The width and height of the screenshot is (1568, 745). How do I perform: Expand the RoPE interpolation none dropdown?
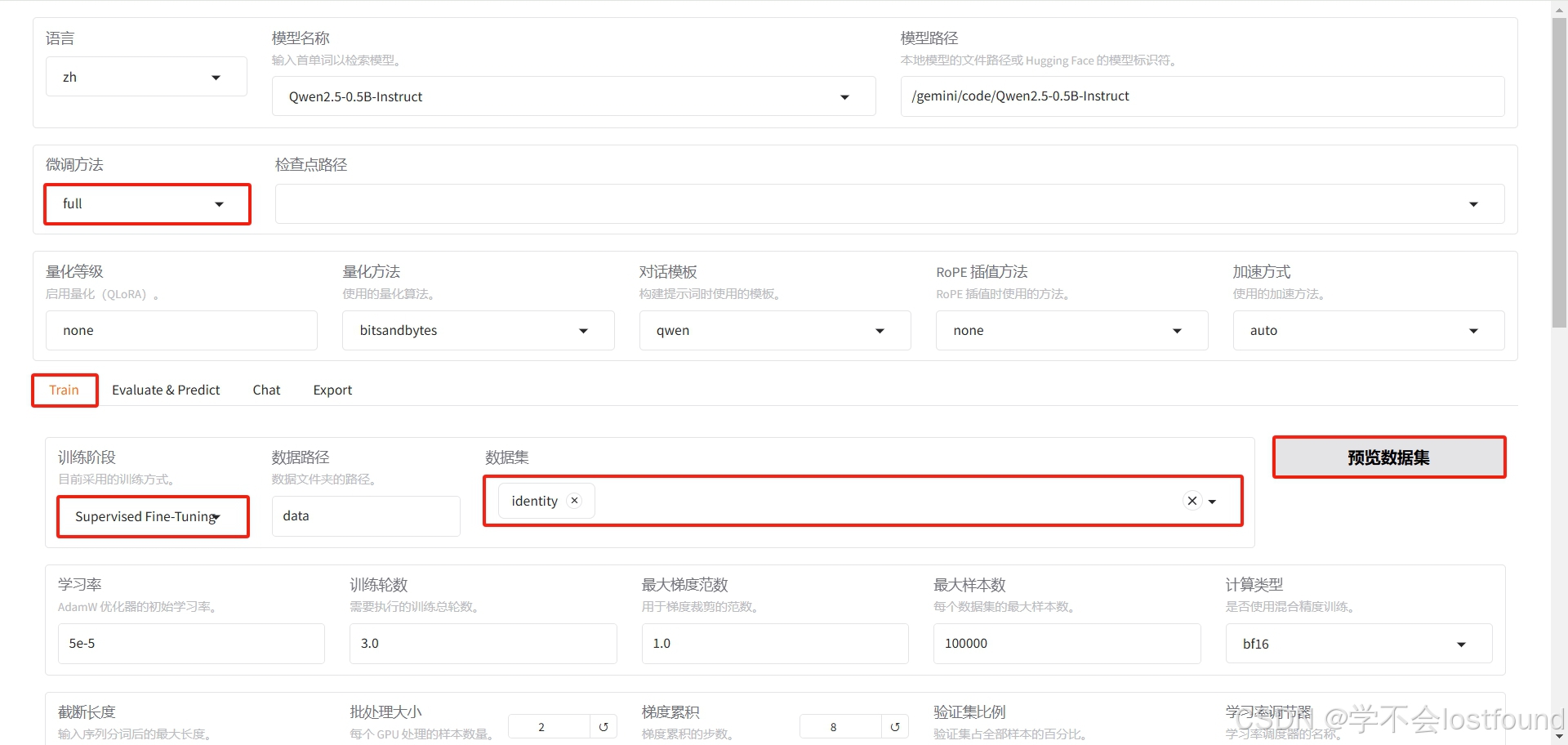click(1071, 330)
